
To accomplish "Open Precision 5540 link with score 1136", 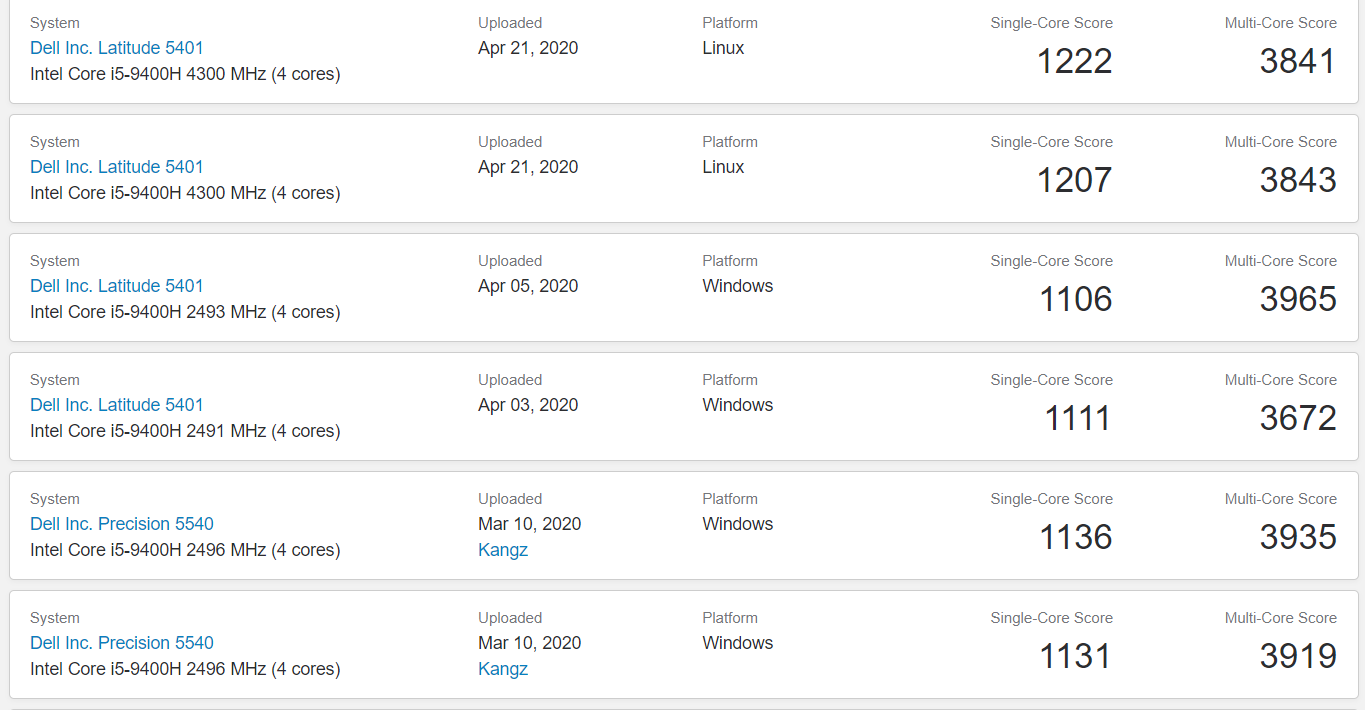I will point(122,524).
